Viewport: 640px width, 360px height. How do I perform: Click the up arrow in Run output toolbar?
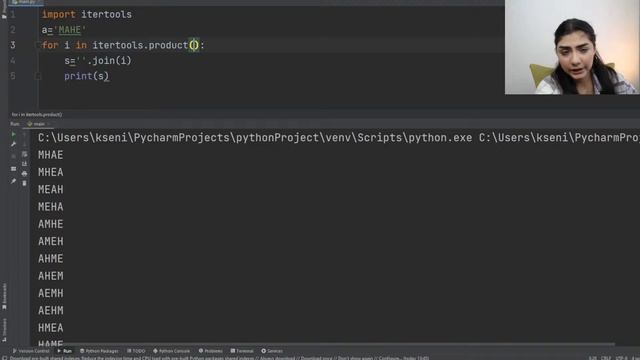[x=24, y=134]
